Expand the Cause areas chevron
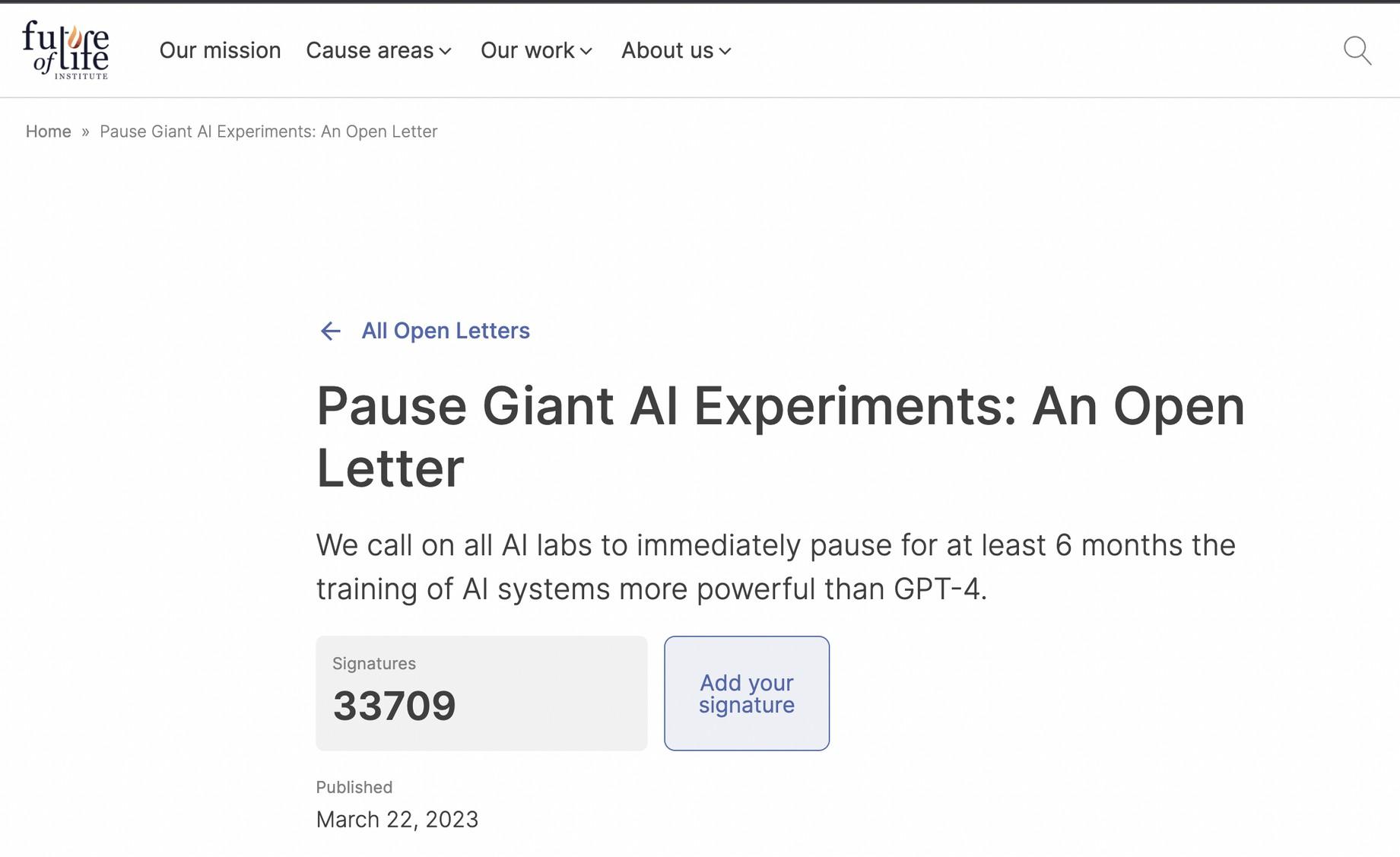1400x857 pixels. pyautogui.click(x=446, y=52)
